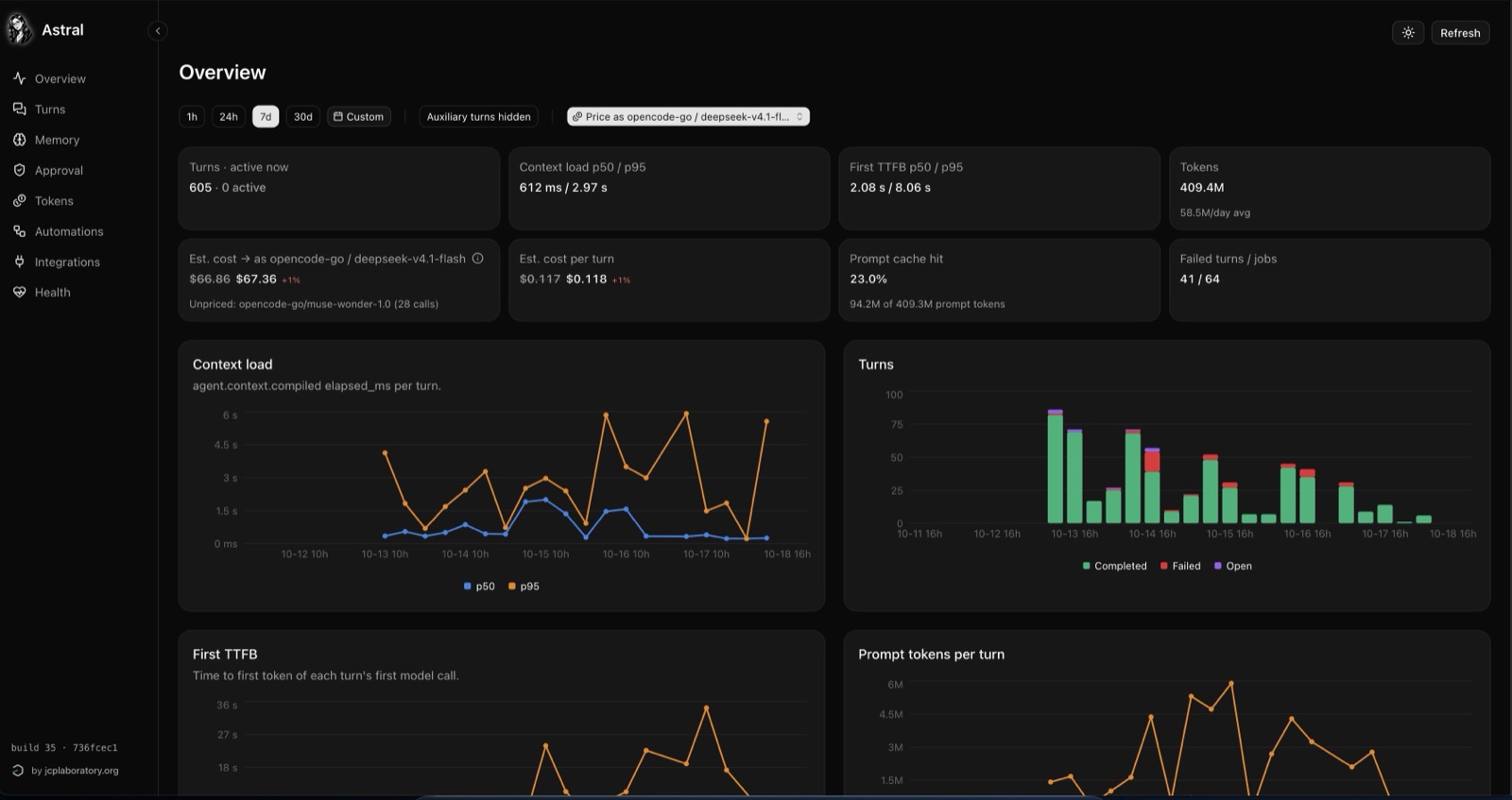Click the build 35 · 736fcec1 text
This screenshot has width=1512, height=800.
click(x=64, y=747)
